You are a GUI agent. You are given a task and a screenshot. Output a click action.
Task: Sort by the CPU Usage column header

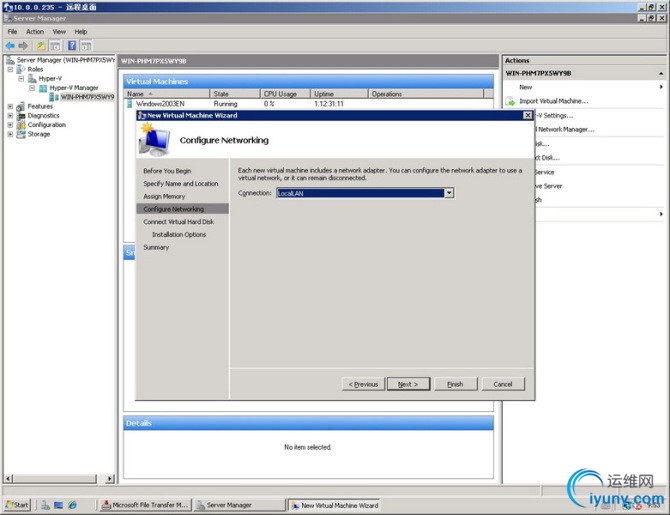(x=285, y=94)
